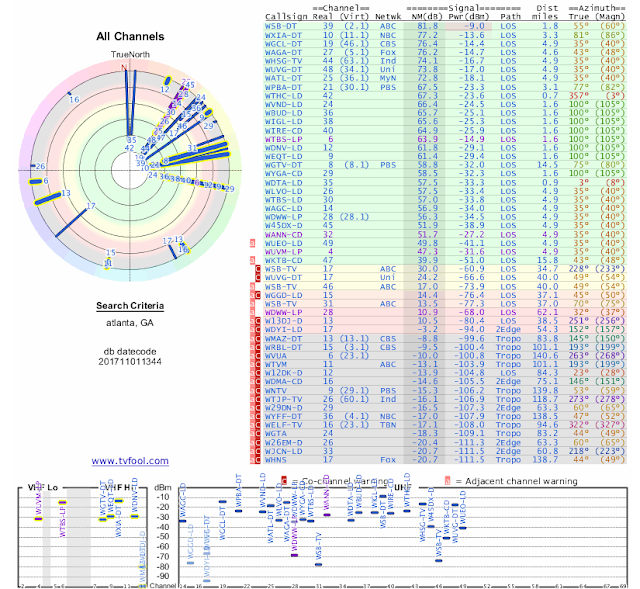
Task: Select the WTHC-LD callsign
Action: (283, 96)
